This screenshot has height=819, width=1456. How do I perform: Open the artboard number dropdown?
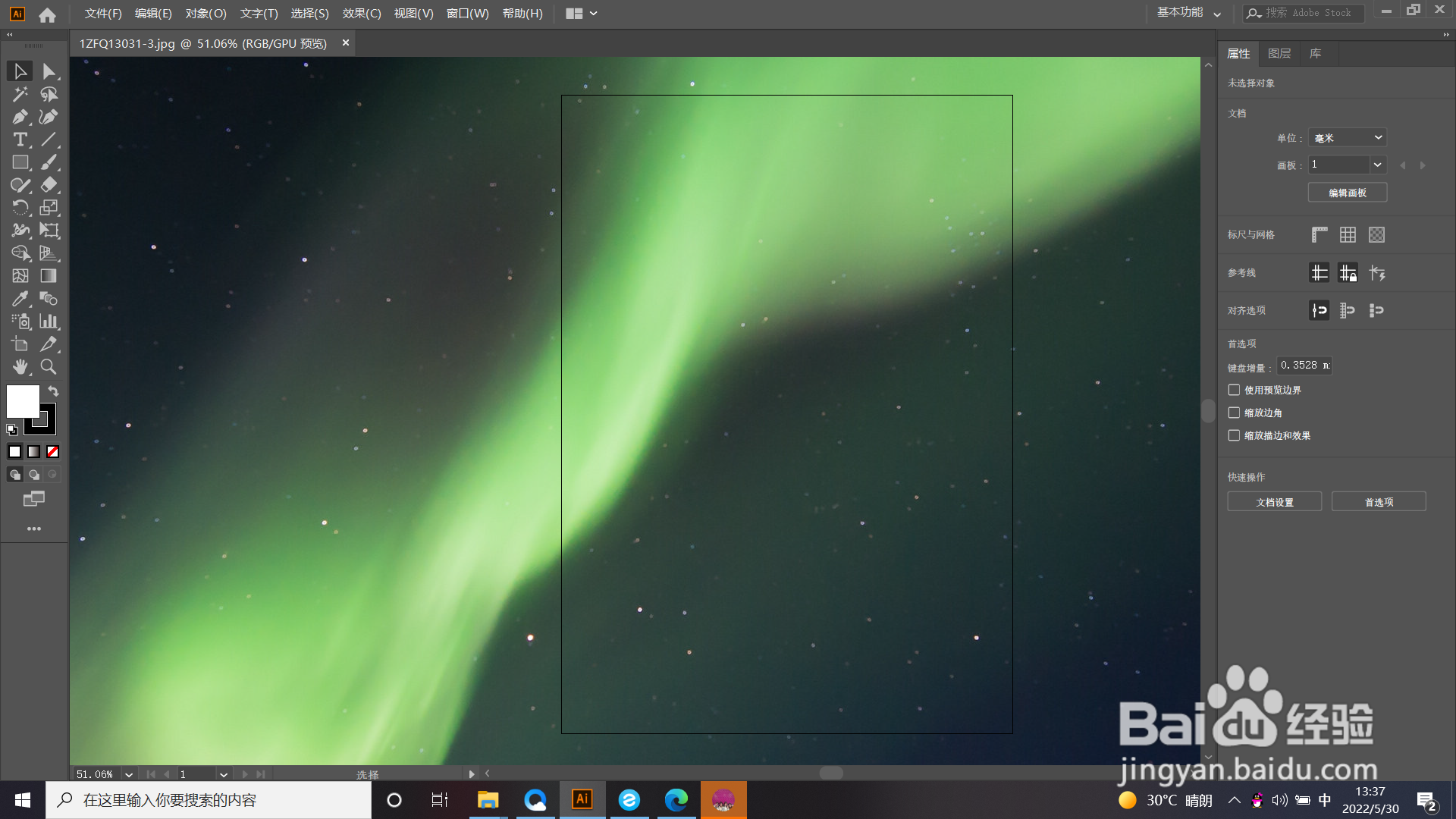tap(1377, 165)
